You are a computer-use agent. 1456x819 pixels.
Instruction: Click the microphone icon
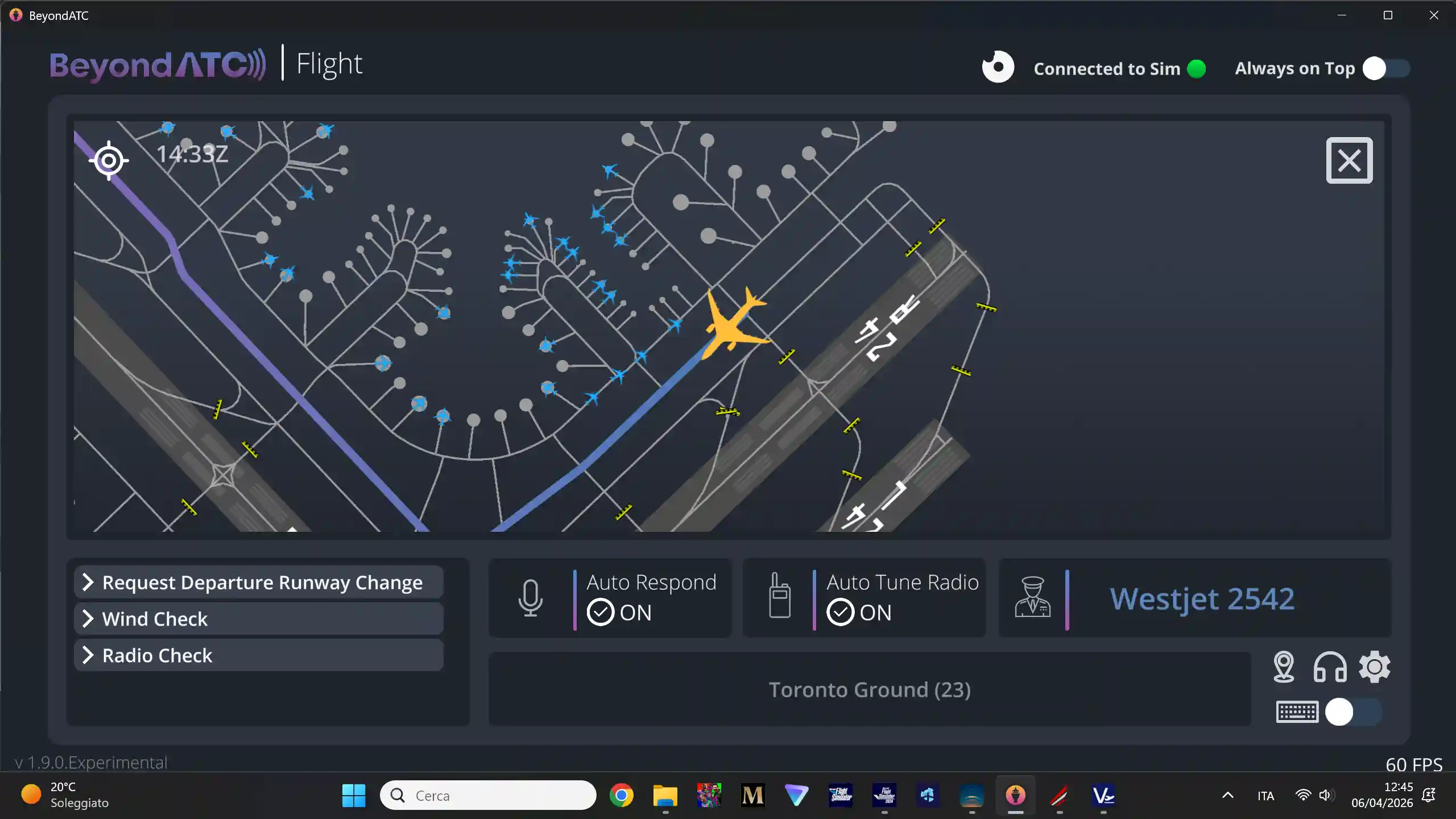(x=530, y=598)
